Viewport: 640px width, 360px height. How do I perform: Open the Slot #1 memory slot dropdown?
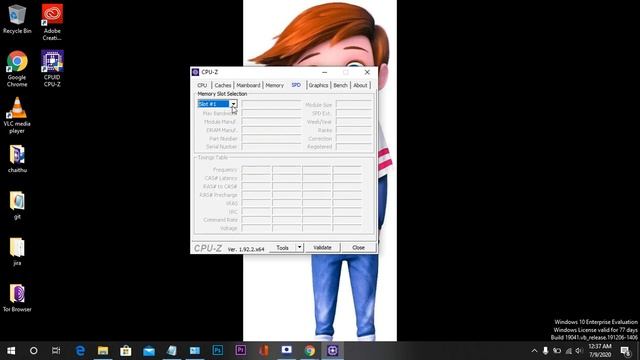(233, 104)
